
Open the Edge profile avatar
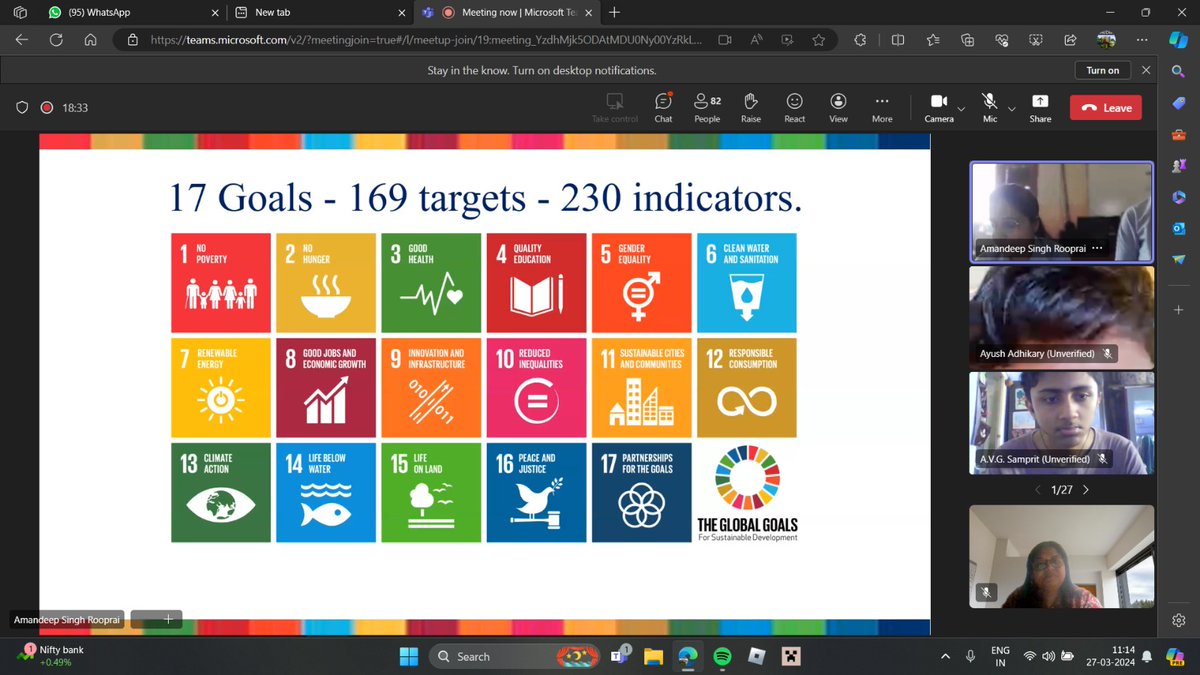[1106, 40]
